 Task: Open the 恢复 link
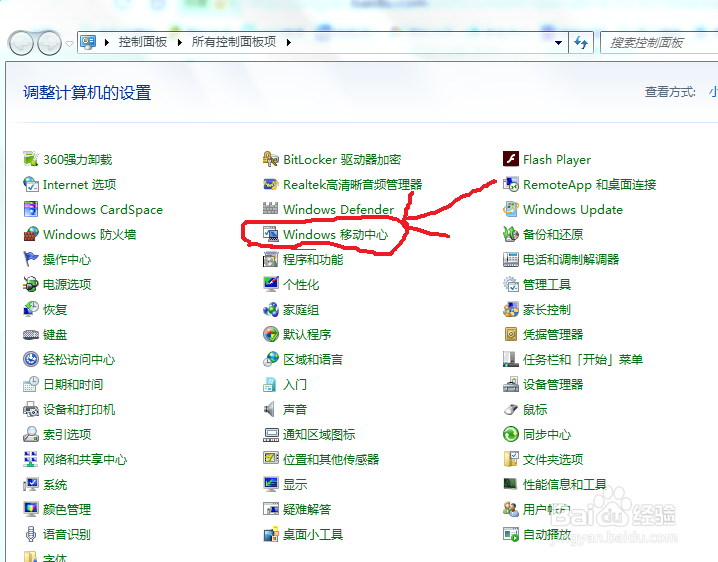(55, 309)
